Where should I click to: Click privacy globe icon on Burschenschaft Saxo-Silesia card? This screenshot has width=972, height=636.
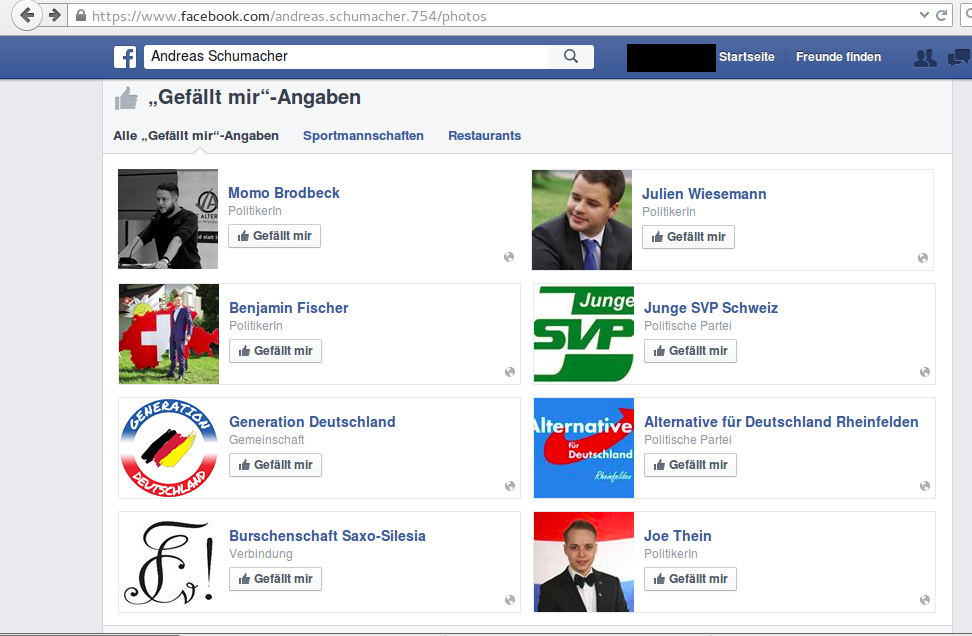[510, 600]
